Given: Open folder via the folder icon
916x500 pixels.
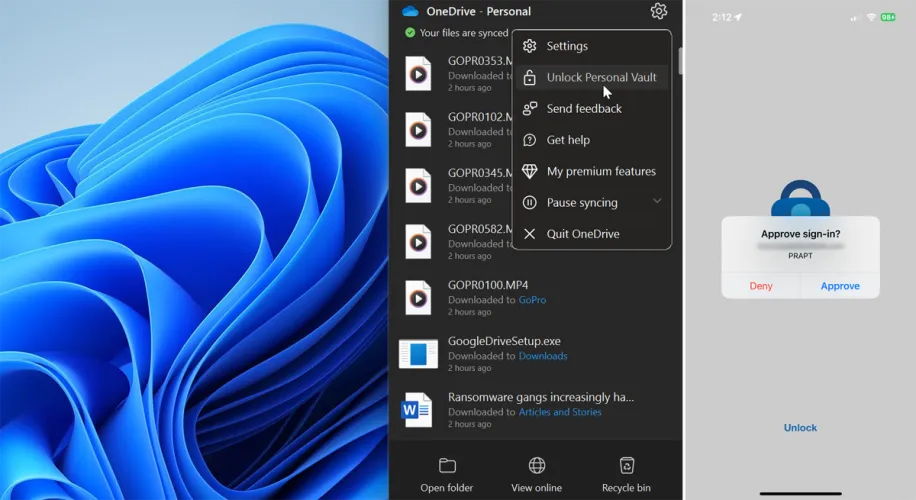Looking at the screenshot, I should (x=447, y=465).
